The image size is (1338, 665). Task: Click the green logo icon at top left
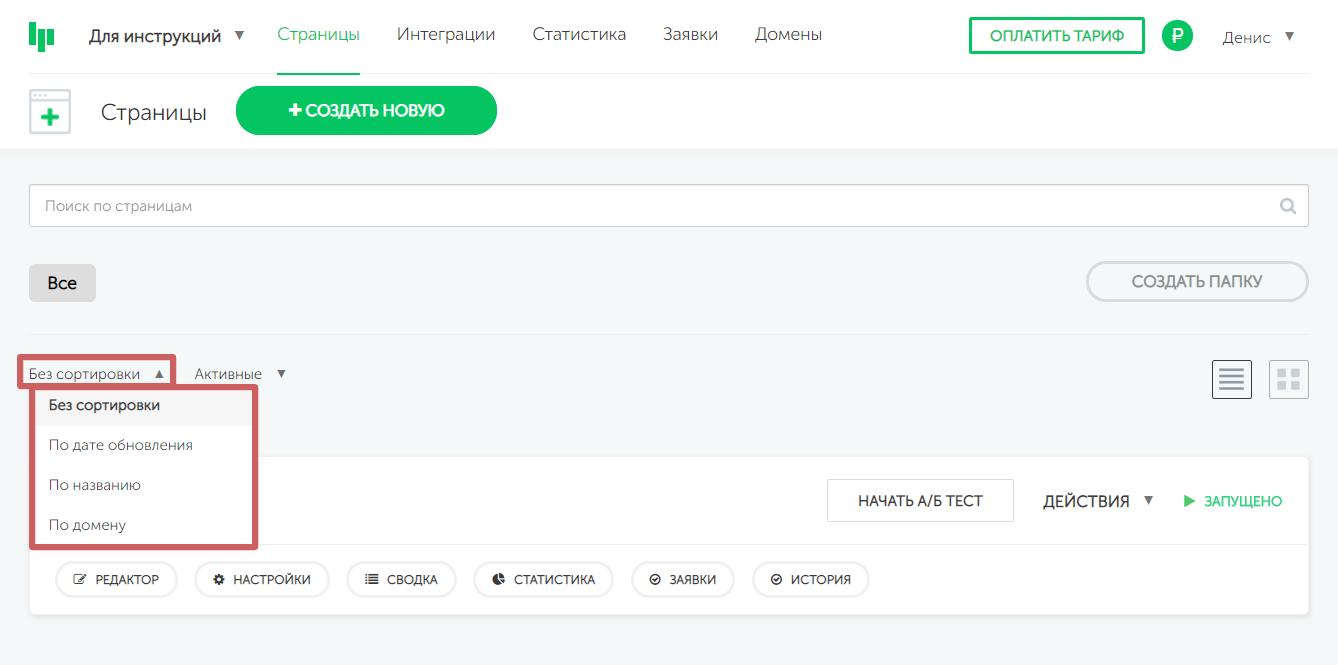tap(41, 37)
